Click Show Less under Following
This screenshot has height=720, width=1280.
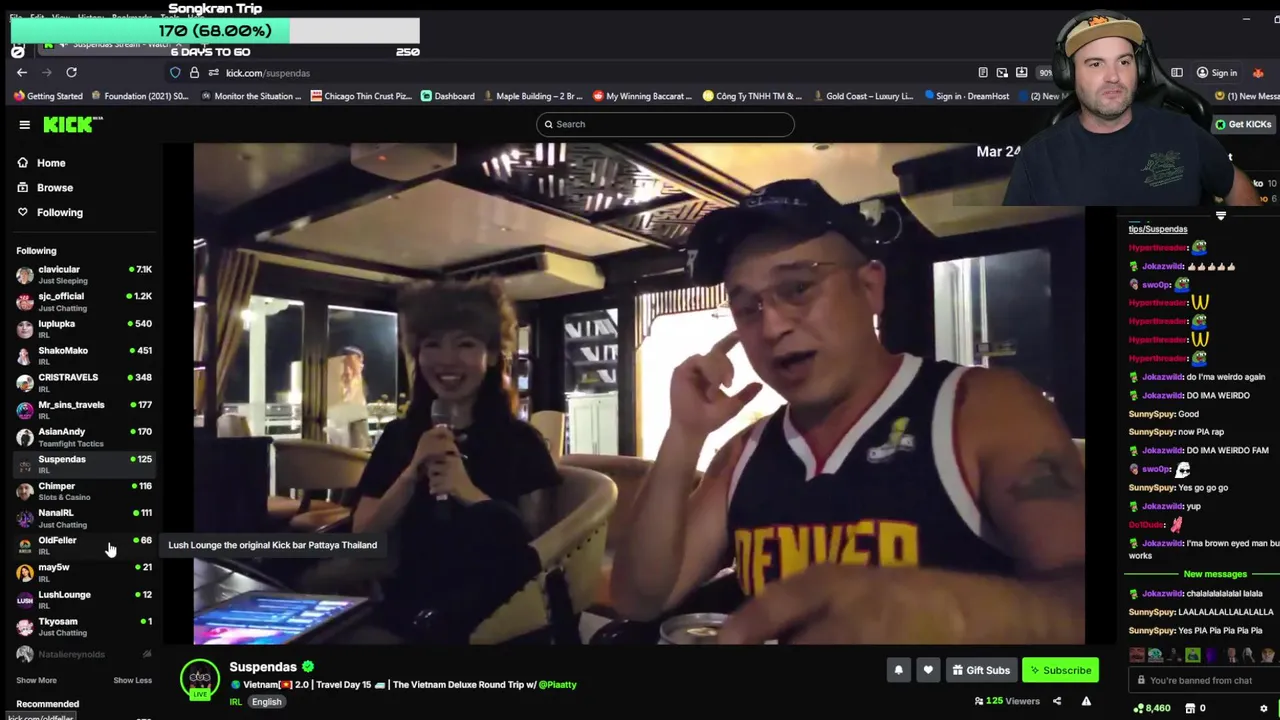coord(132,680)
